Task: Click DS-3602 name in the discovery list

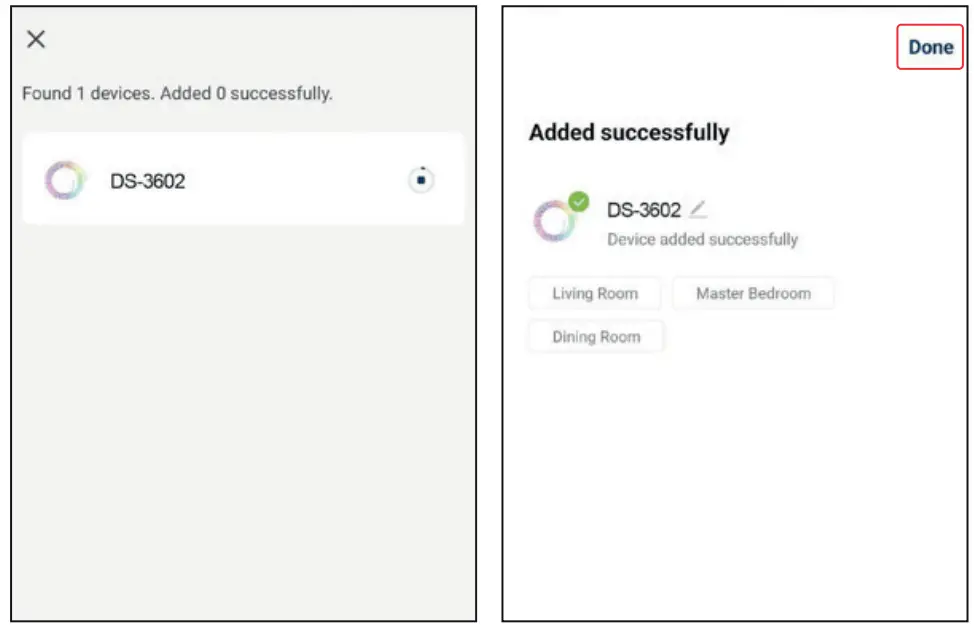Action: click(147, 182)
